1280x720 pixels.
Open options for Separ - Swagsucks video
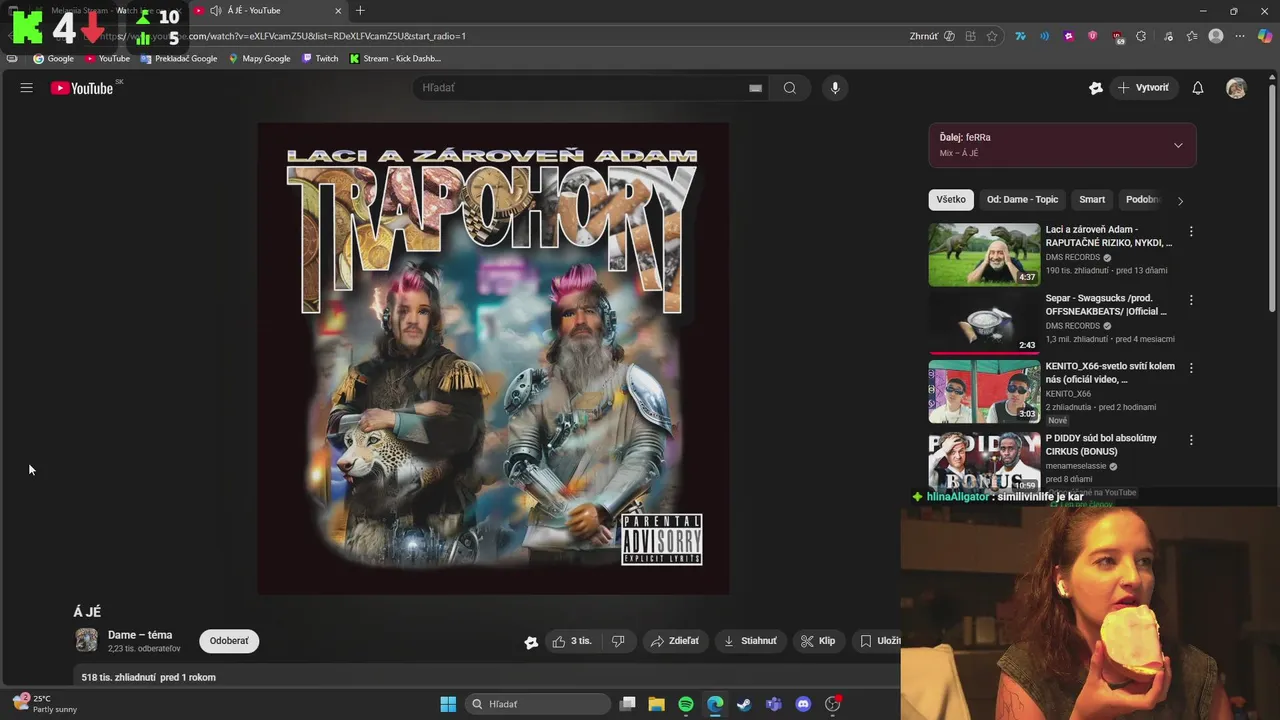tap(1190, 299)
